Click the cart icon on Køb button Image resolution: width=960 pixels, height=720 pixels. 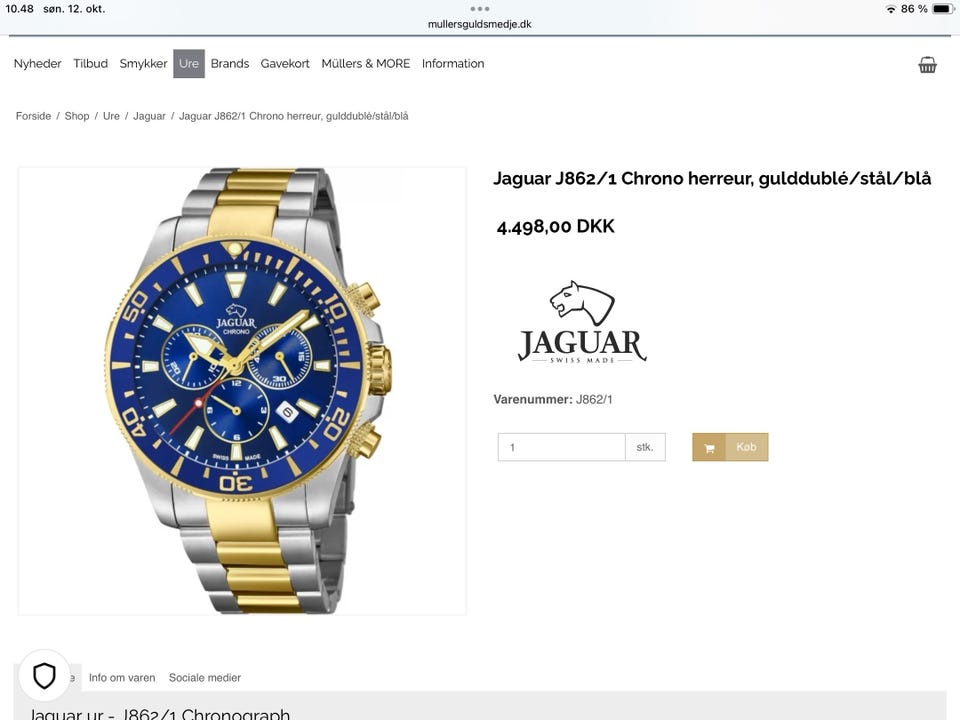(709, 448)
